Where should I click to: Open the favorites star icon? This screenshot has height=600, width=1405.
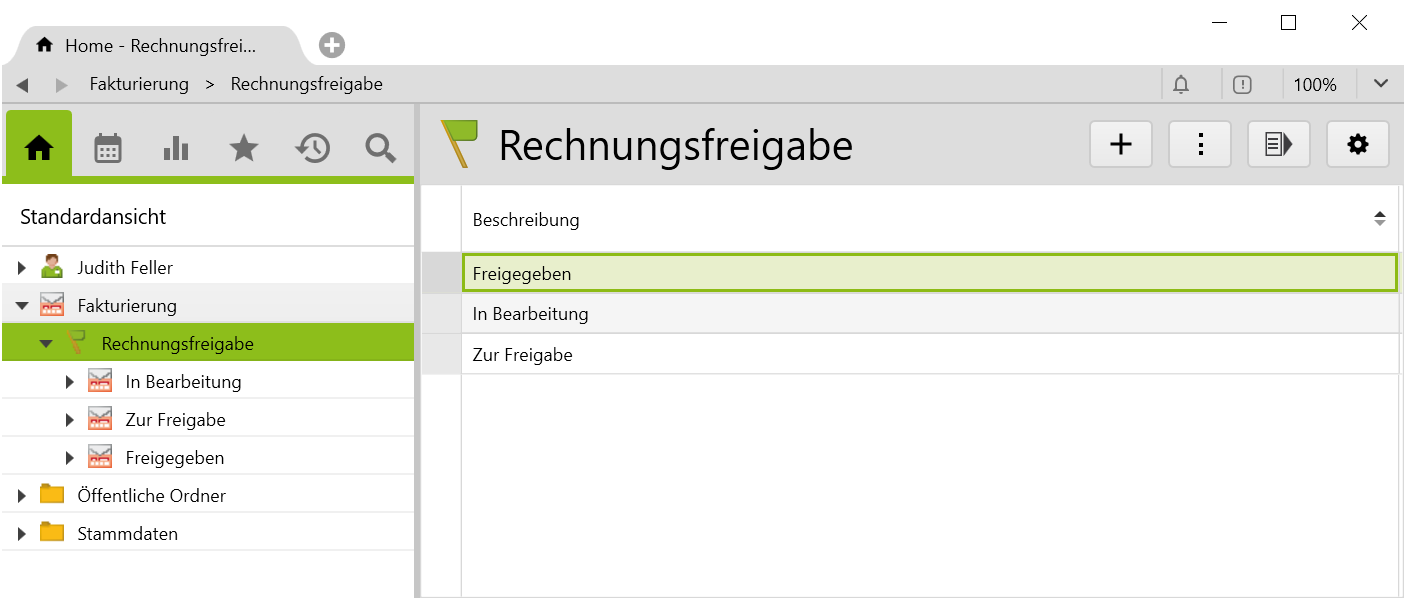(244, 149)
